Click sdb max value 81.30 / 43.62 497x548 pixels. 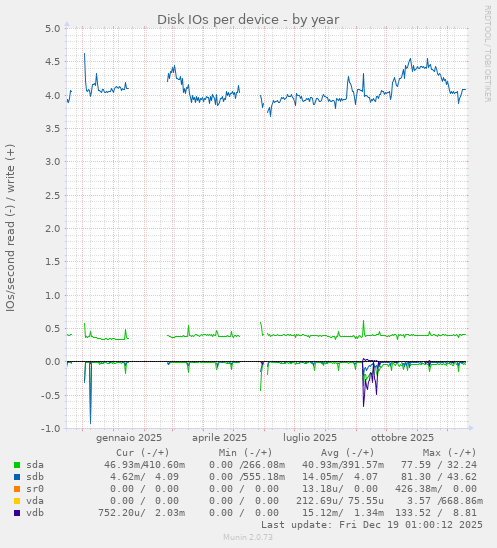(x=439, y=477)
